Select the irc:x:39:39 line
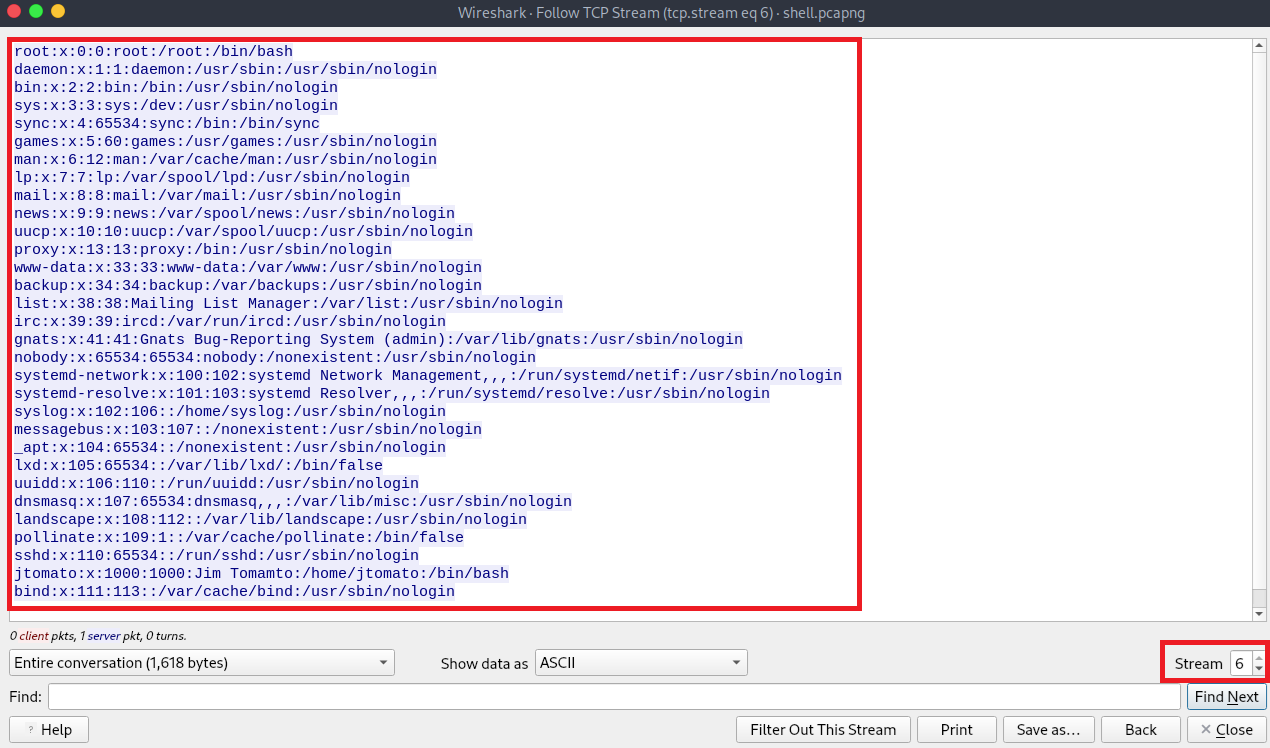The height and width of the screenshot is (748, 1270). (230, 321)
